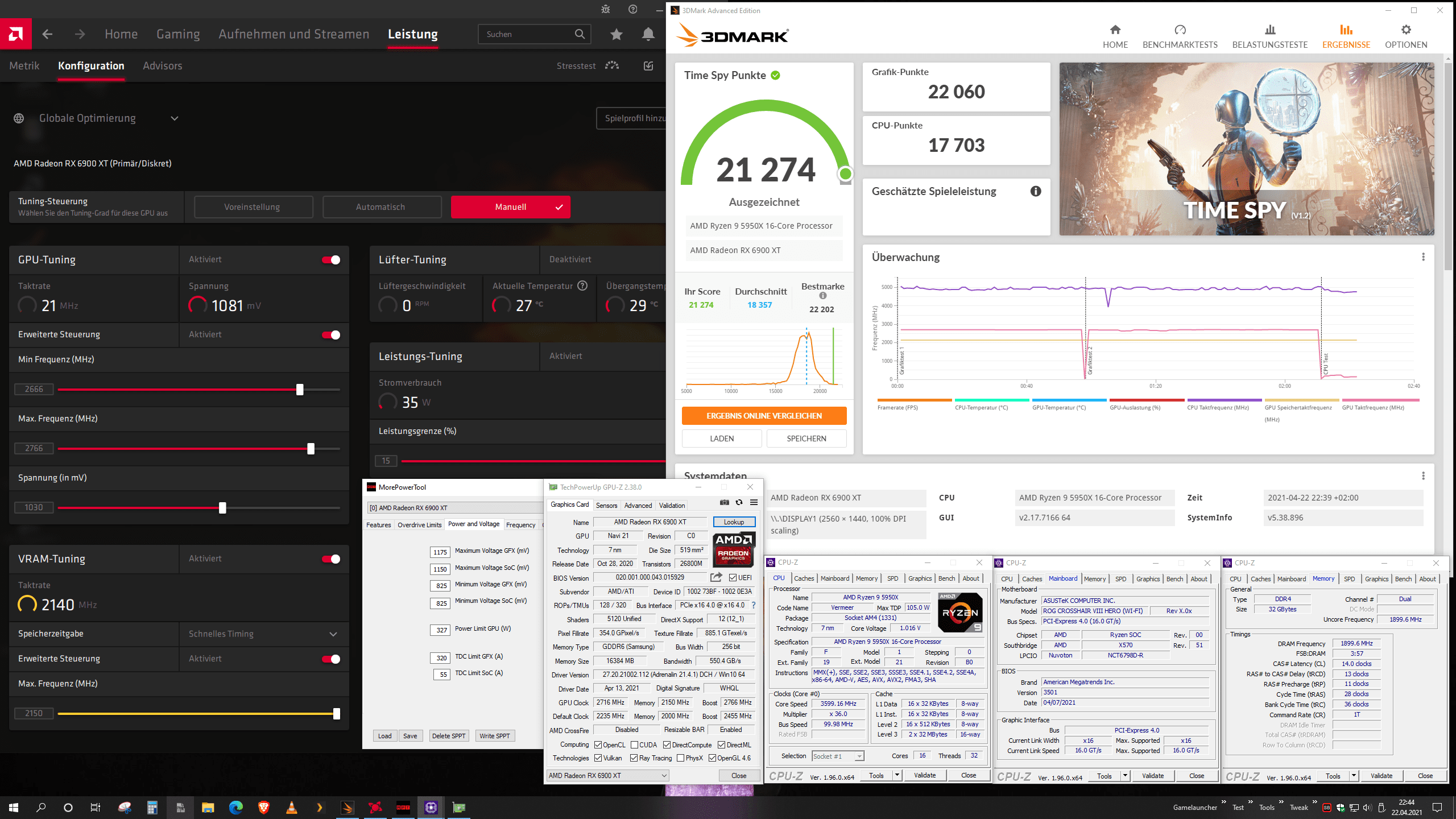Open MorePowerTool GPU selection dropdown

(x=455, y=508)
